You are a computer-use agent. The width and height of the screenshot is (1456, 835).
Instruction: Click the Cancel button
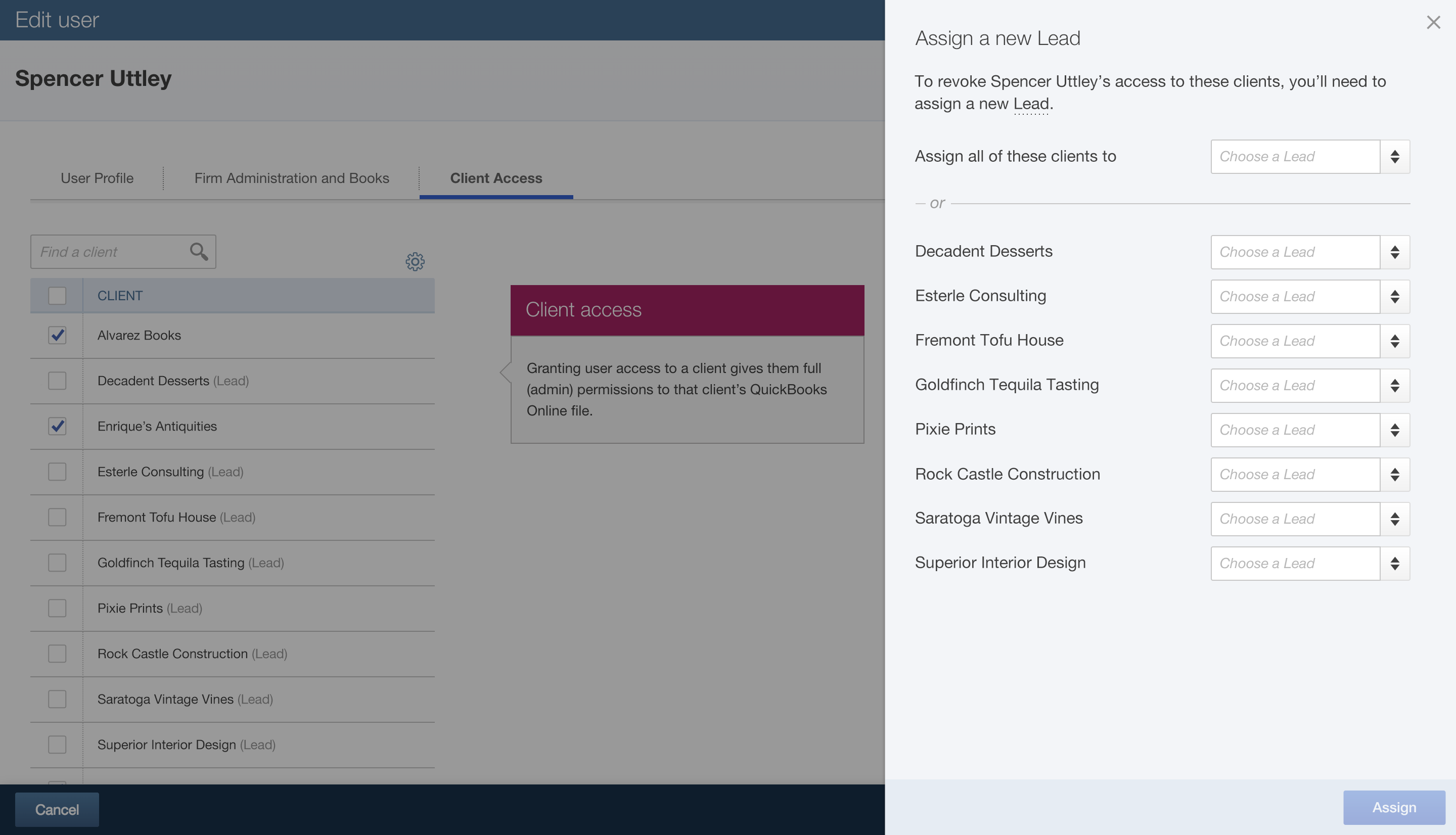coord(57,809)
